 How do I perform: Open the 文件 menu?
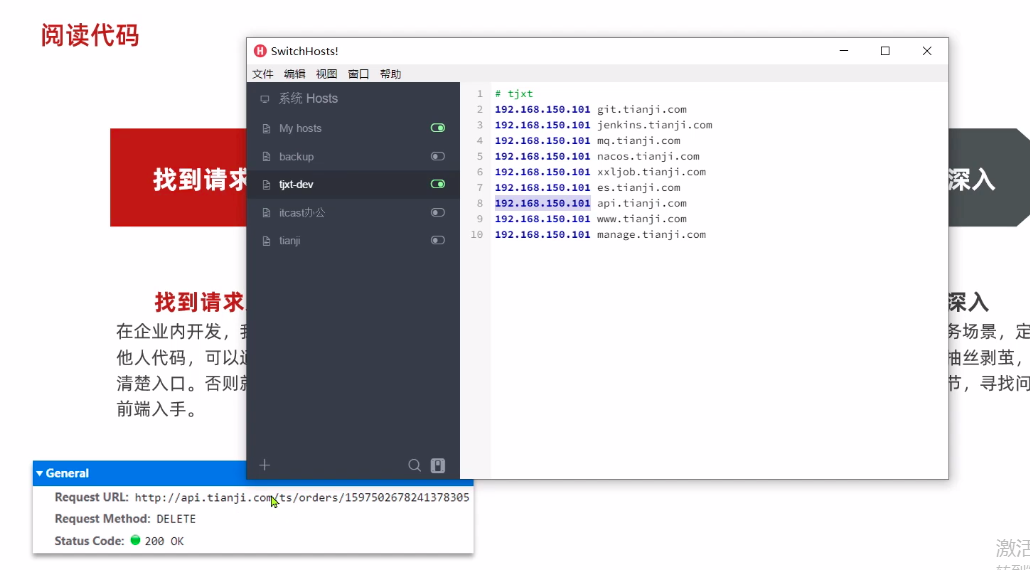point(263,74)
